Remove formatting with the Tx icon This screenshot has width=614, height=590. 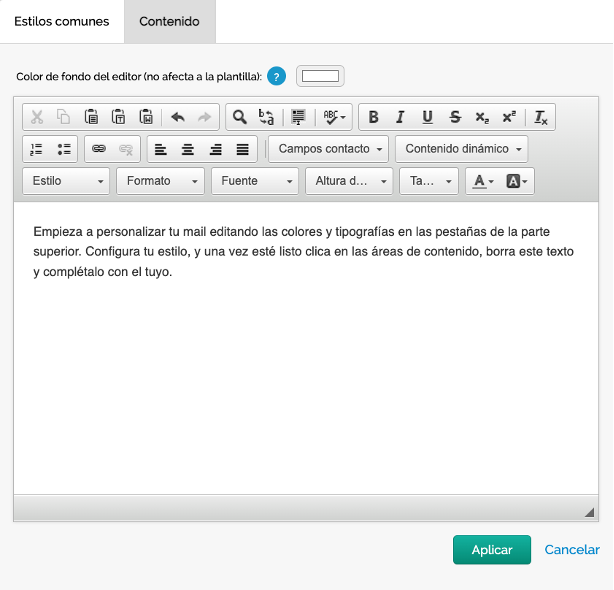[541, 117]
